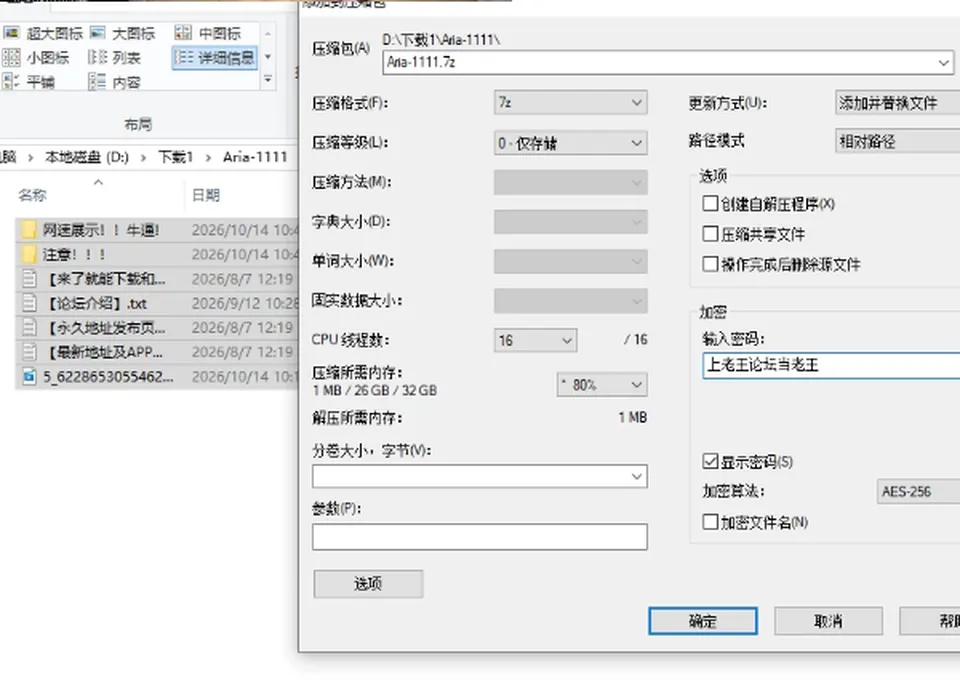The image size is (960, 693).
Task: Open the CPU 线程数 dropdown
Action: pyautogui.click(x=535, y=340)
